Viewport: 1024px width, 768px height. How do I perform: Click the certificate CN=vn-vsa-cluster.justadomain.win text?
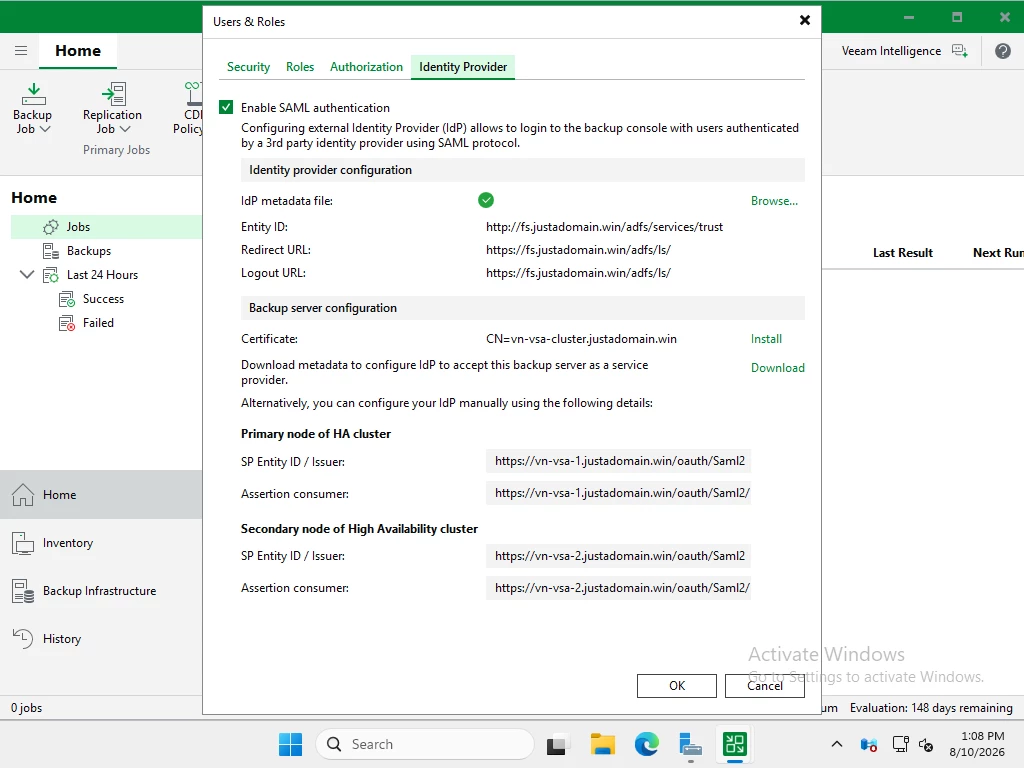pyautogui.click(x=581, y=339)
